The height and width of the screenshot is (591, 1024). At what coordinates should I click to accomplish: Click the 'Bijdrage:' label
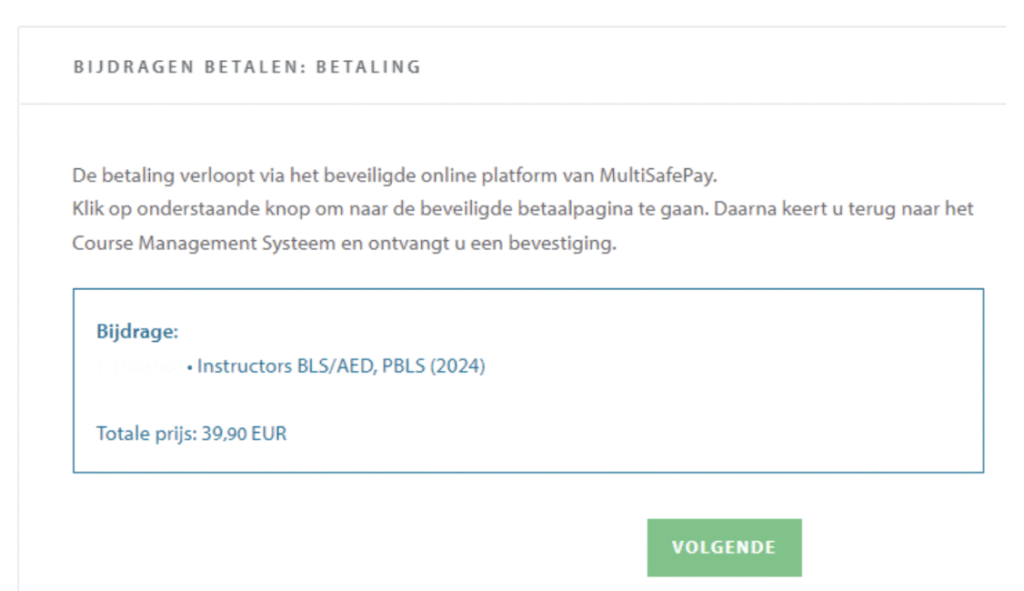[137, 331]
